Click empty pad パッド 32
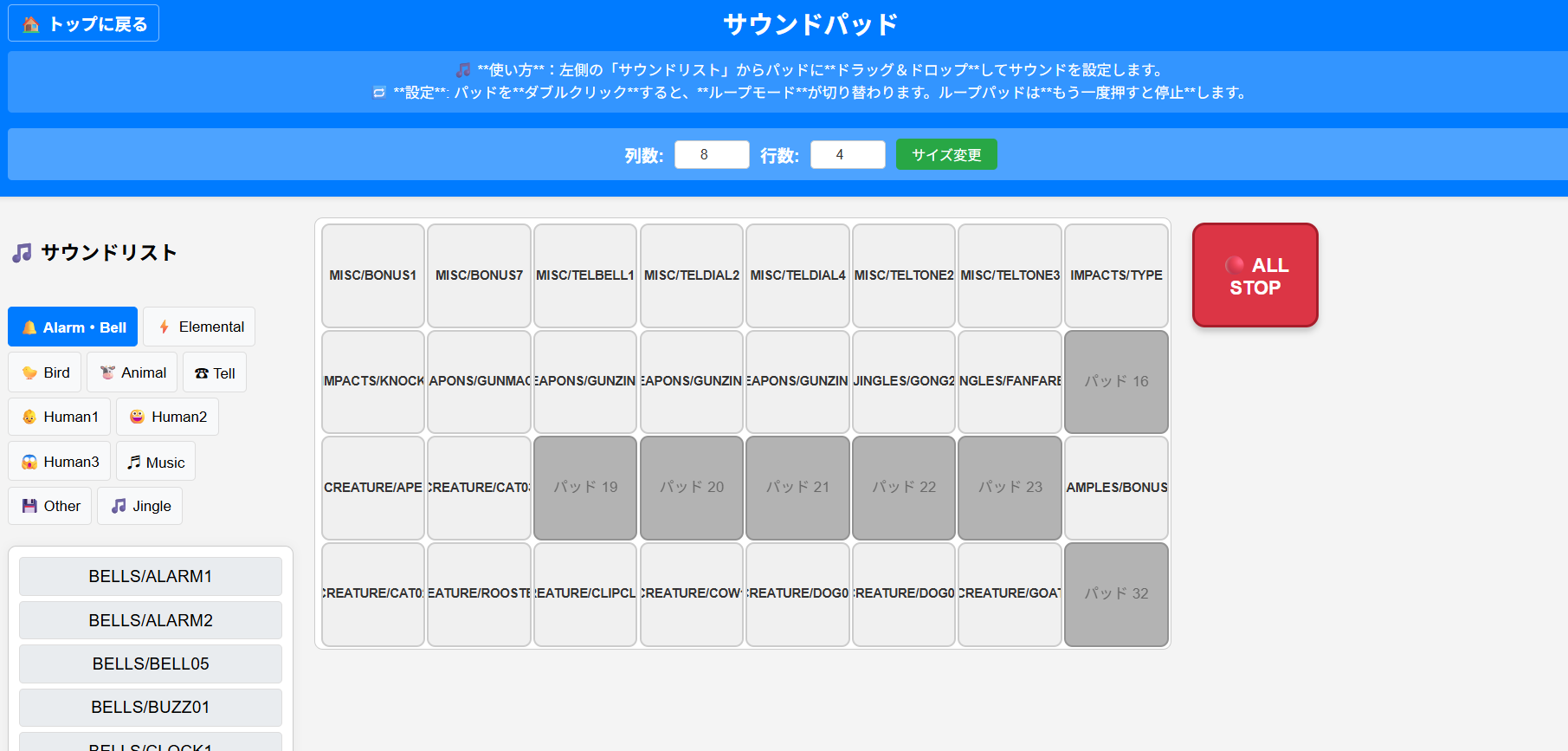The height and width of the screenshot is (751, 1568). point(1116,593)
